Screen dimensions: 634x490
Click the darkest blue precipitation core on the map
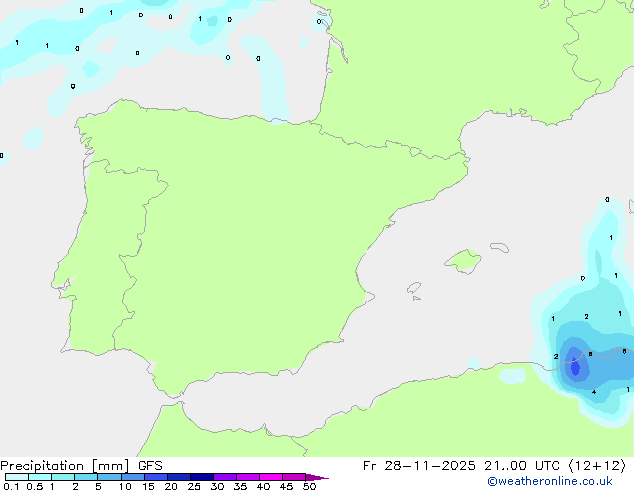(x=575, y=367)
